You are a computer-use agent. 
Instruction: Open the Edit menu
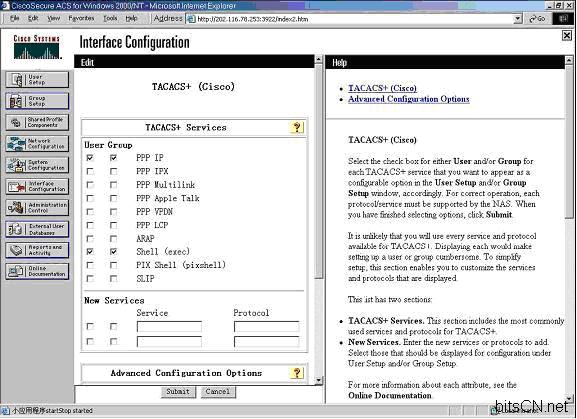33,18
